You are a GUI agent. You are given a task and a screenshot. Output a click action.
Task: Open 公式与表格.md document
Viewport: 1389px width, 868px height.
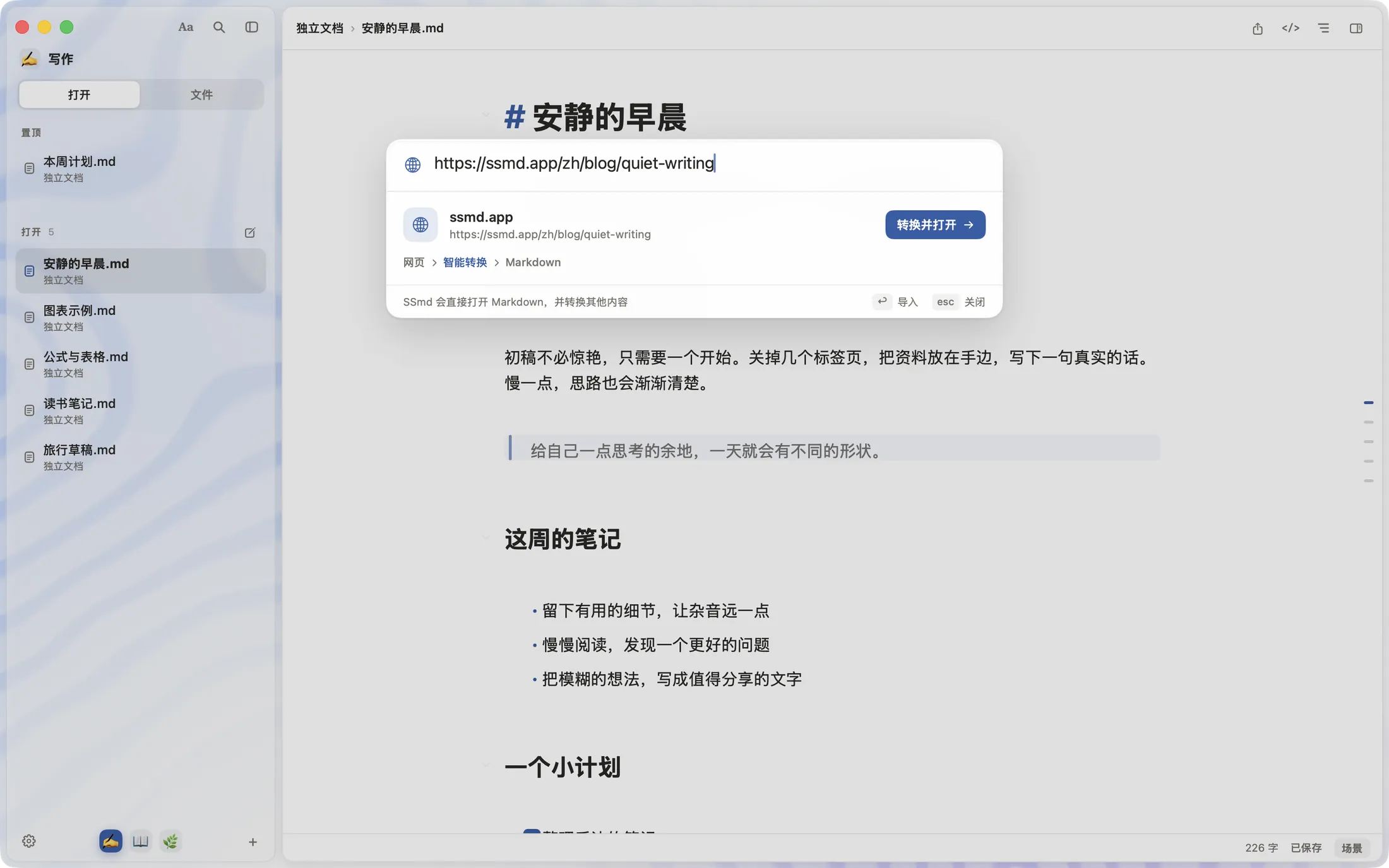(x=140, y=364)
